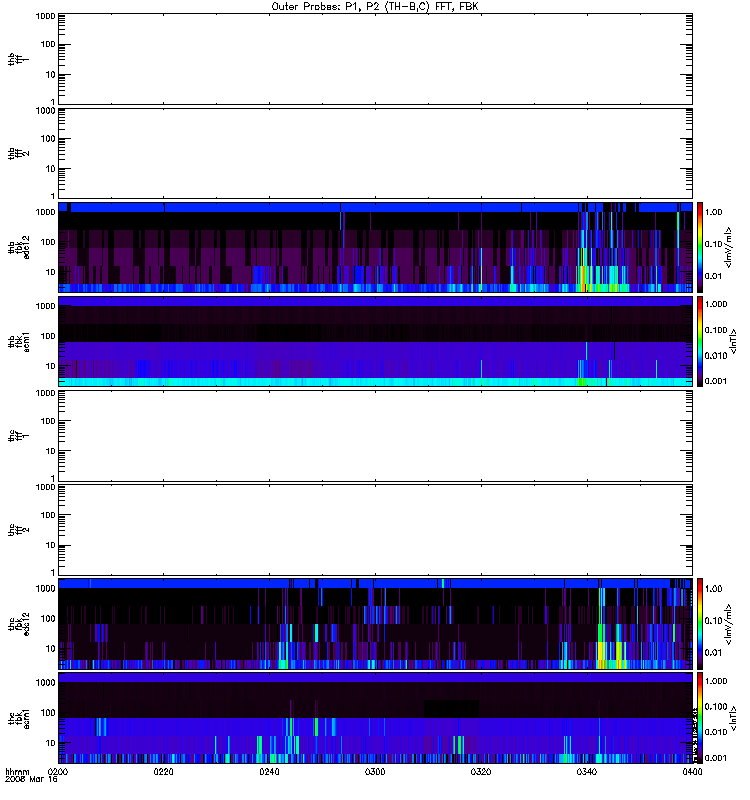Click the 'thc fbk edc12' color bar
The image size is (750, 800).
point(700,623)
